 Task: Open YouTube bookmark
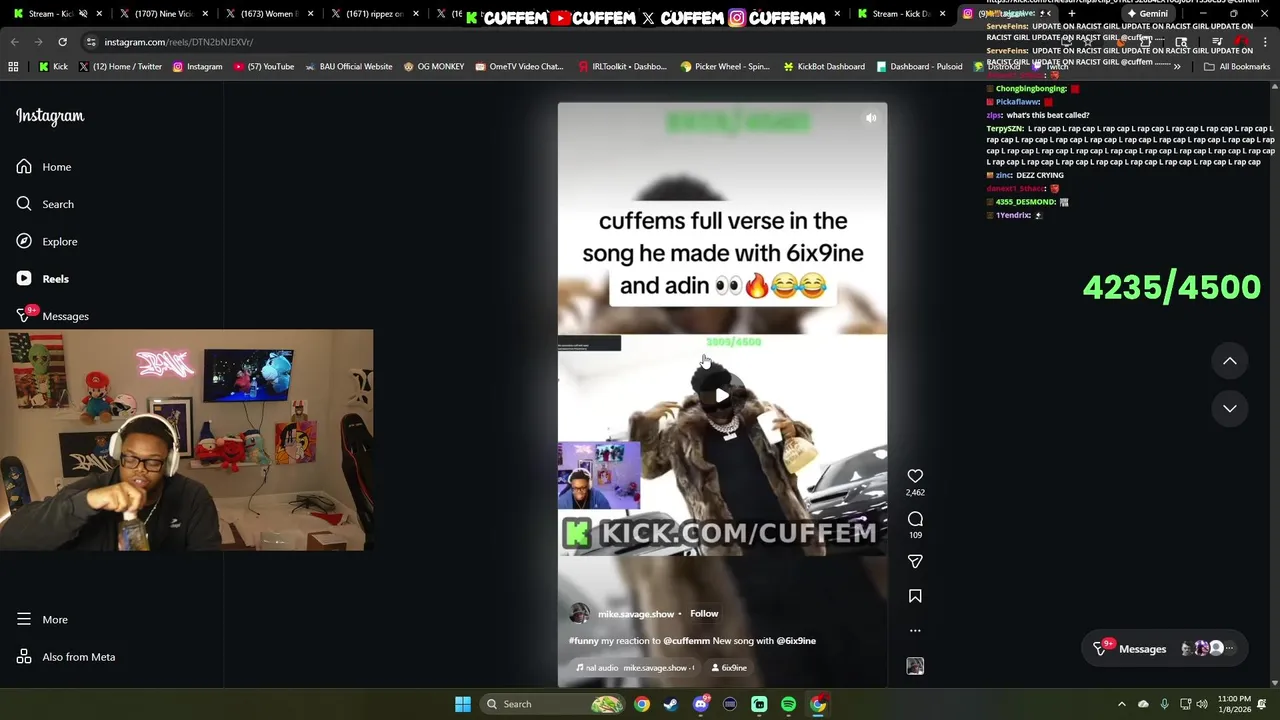[x=264, y=67]
